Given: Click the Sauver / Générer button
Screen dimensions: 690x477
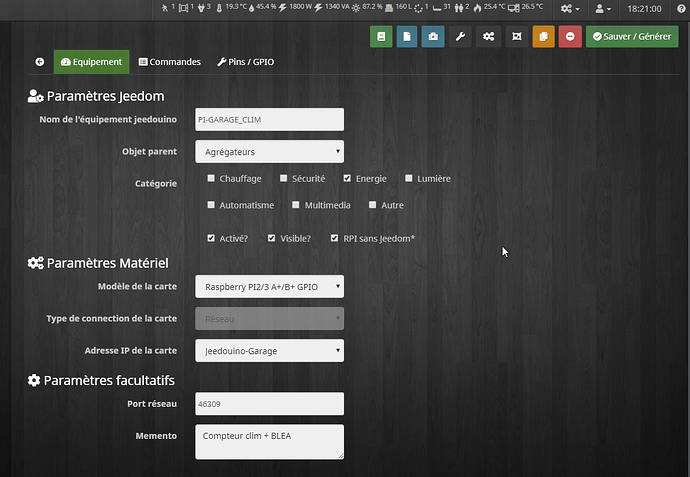Looking at the screenshot, I should [631, 37].
